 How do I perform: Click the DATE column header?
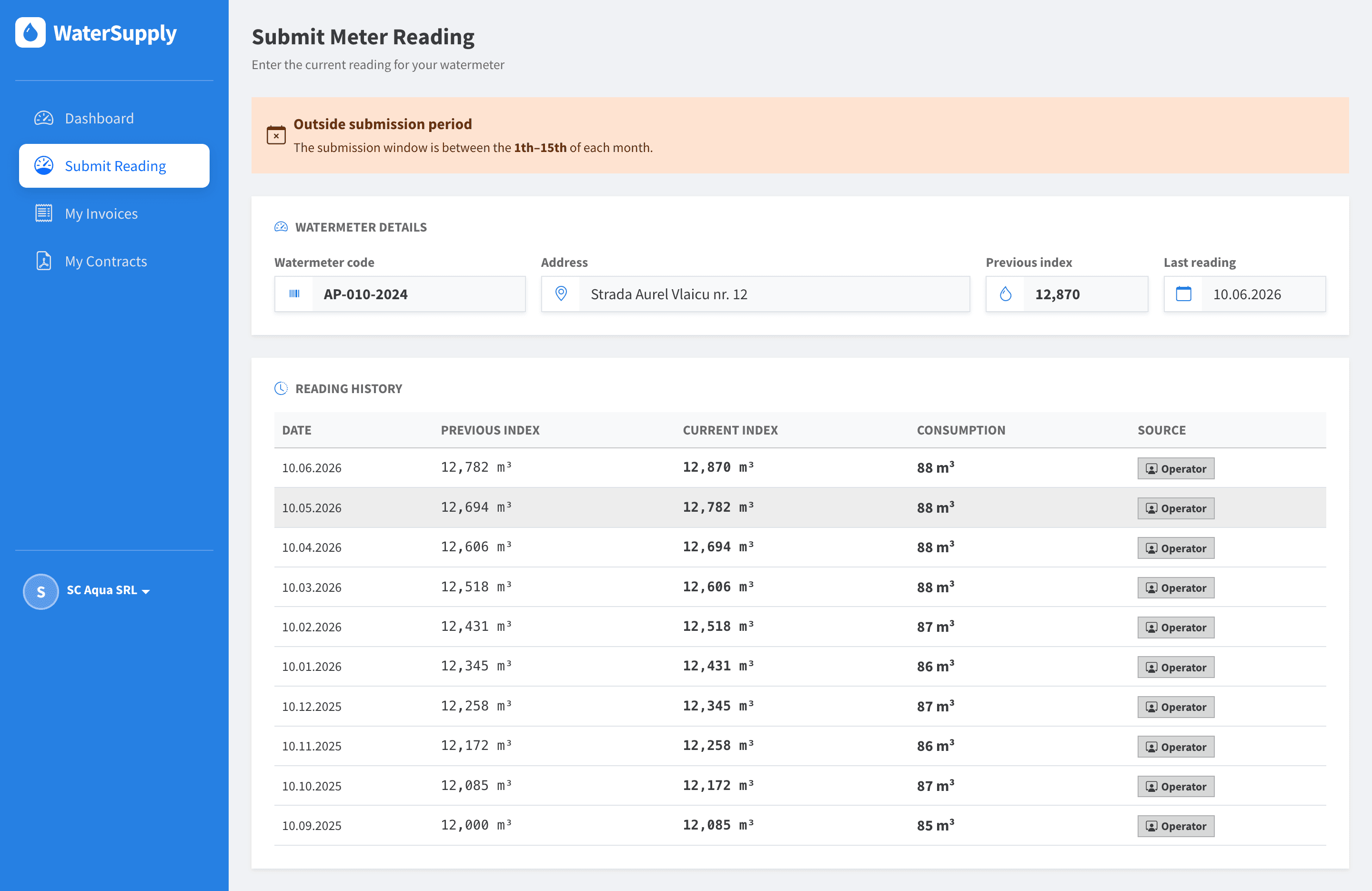point(296,430)
